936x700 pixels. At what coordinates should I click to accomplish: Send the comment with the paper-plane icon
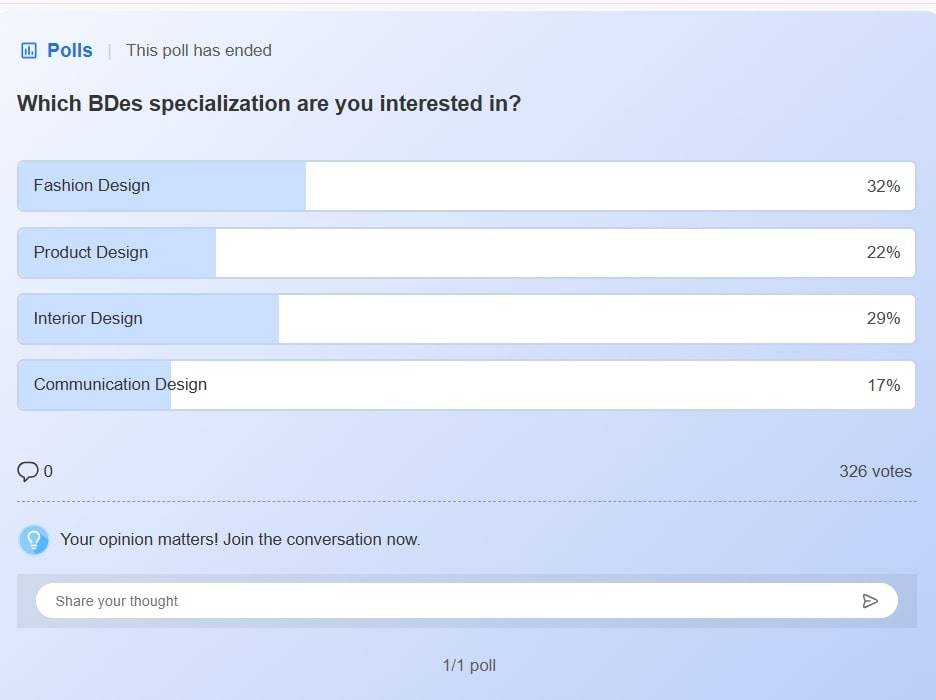(x=870, y=601)
